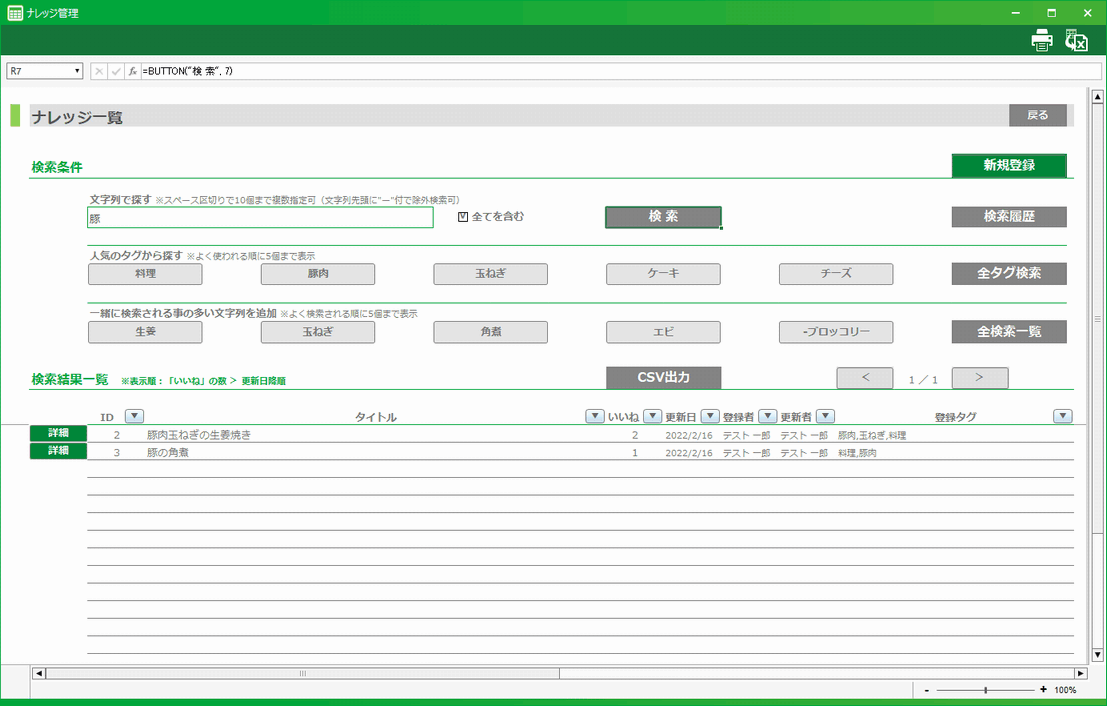Click the formula bar confirm checkmark
This screenshot has height=706, width=1107.
(116, 71)
